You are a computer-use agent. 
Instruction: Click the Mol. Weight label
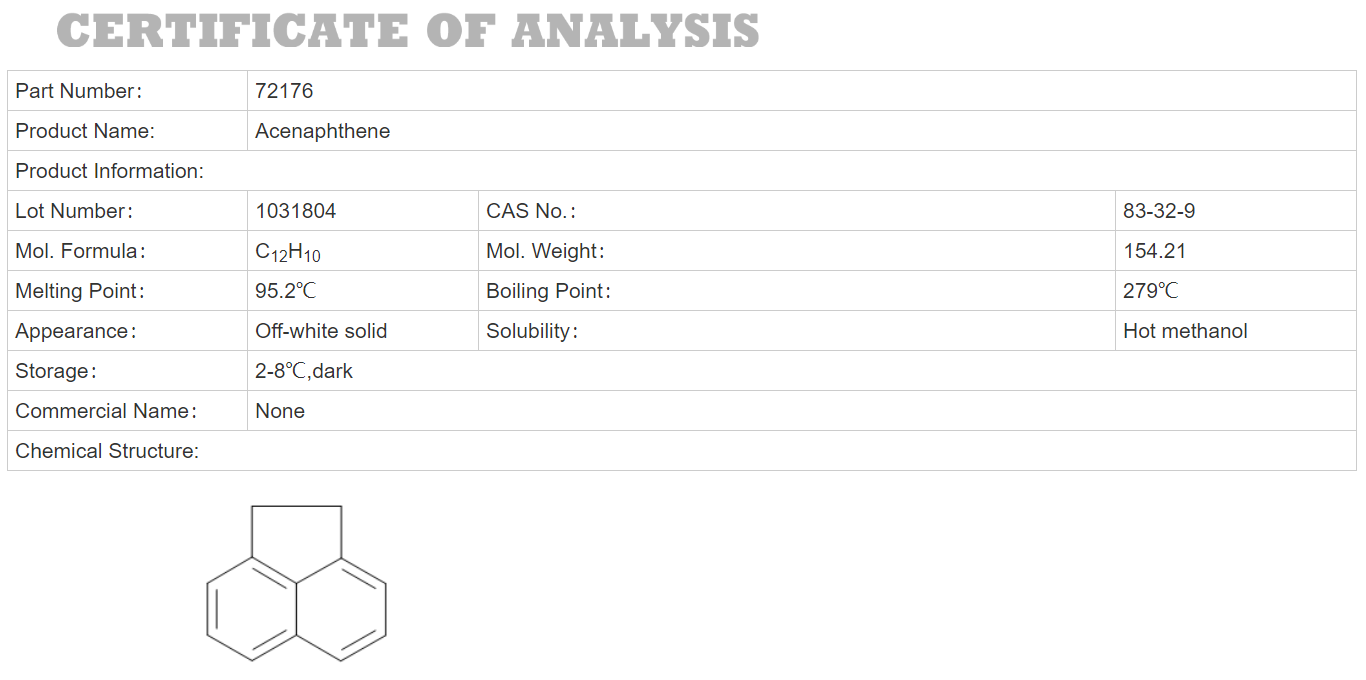(545, 251)
